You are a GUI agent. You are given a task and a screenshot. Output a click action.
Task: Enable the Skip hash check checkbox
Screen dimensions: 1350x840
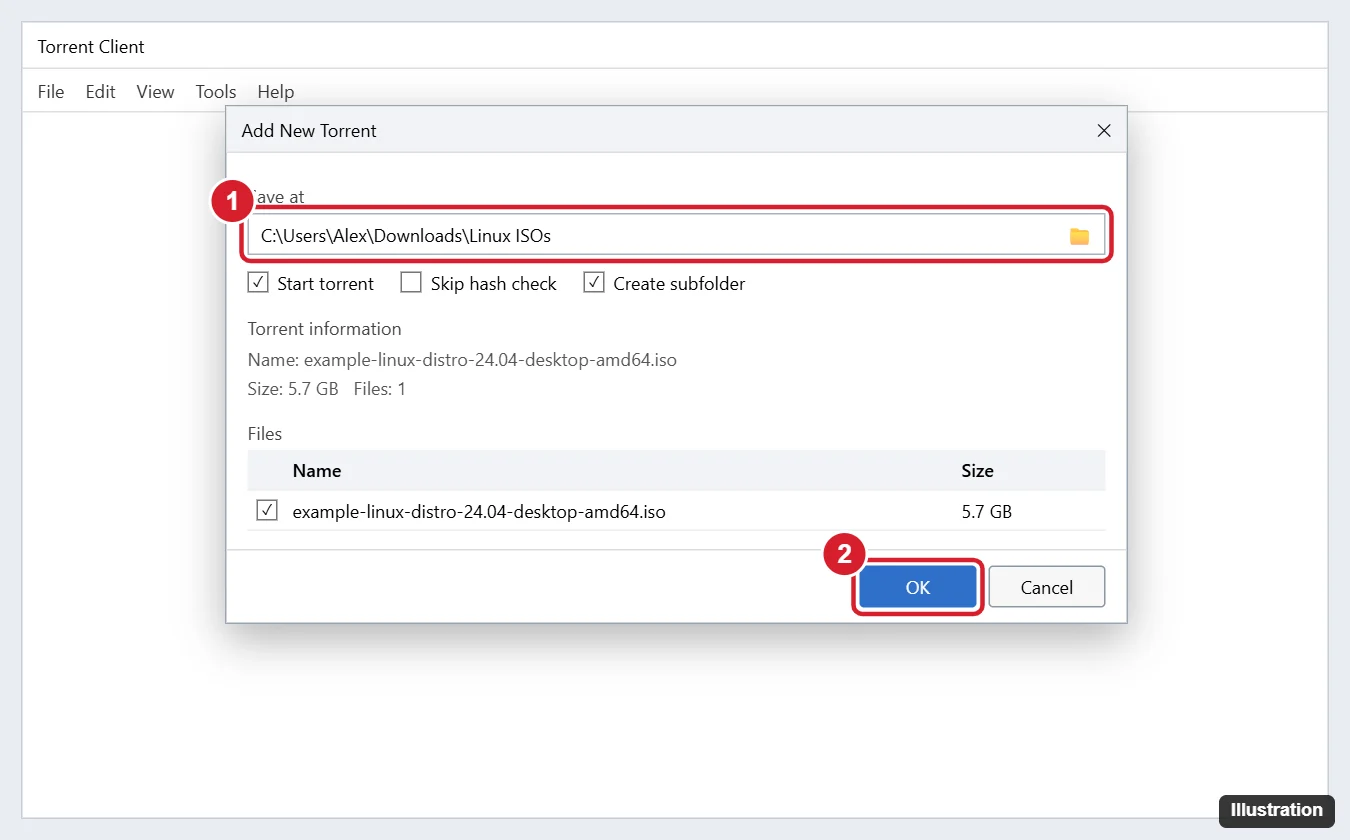point(411,283)
